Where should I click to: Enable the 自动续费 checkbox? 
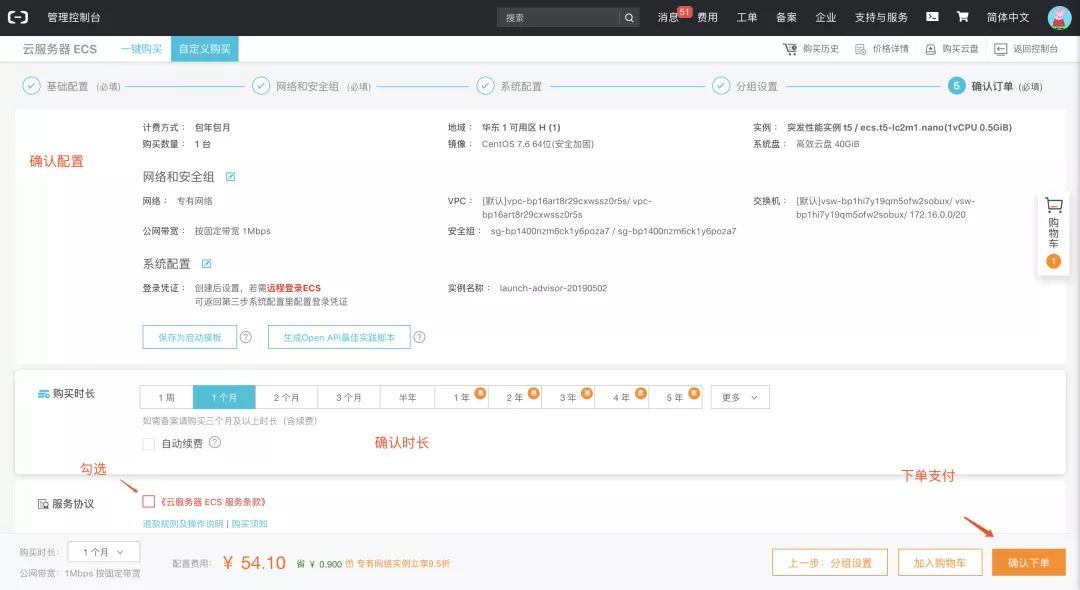[x=148, y=444]
